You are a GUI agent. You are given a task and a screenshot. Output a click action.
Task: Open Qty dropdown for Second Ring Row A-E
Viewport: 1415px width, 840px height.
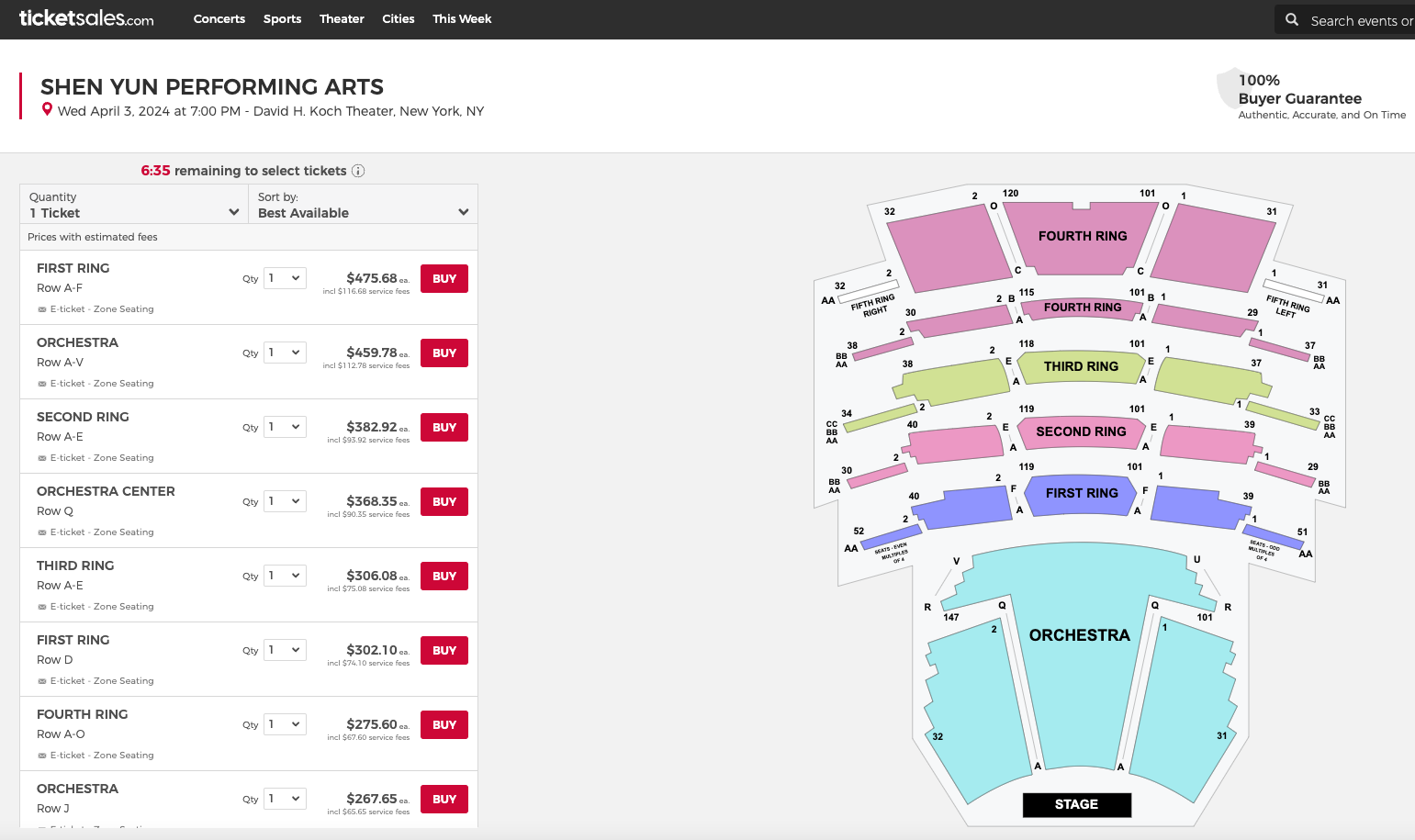(285, 427)
